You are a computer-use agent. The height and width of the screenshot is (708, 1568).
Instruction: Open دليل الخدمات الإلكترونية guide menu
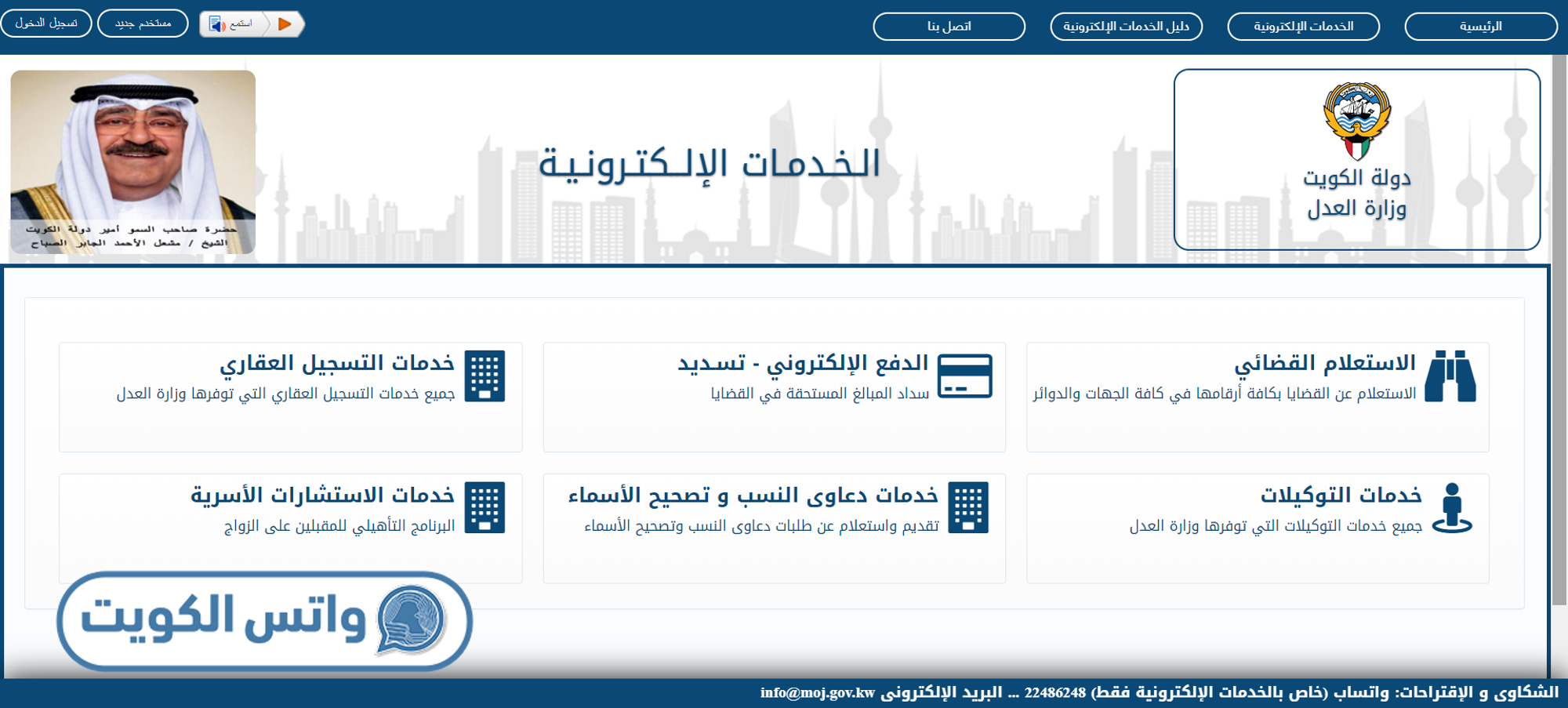point(1126,27)
